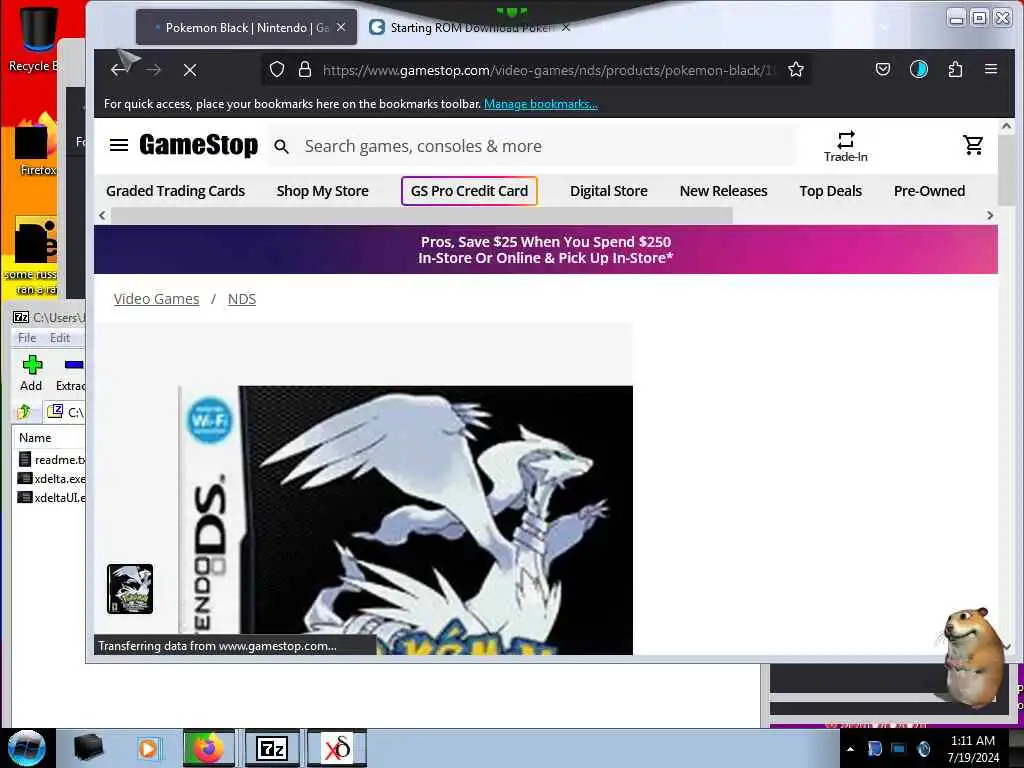
Task: Open the NDS breadcrumb link
Action: pos(242,299)
